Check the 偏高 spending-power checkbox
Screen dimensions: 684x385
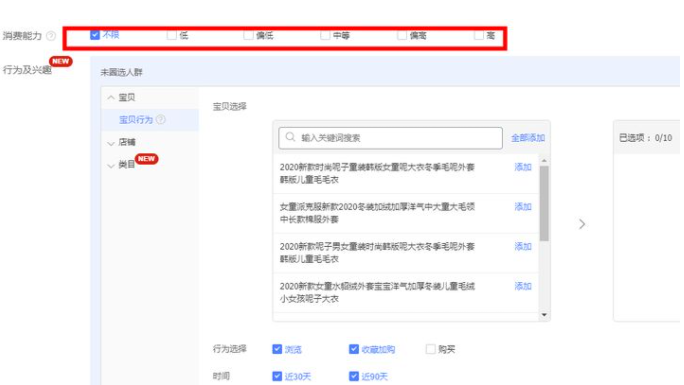tap(402, 35)
